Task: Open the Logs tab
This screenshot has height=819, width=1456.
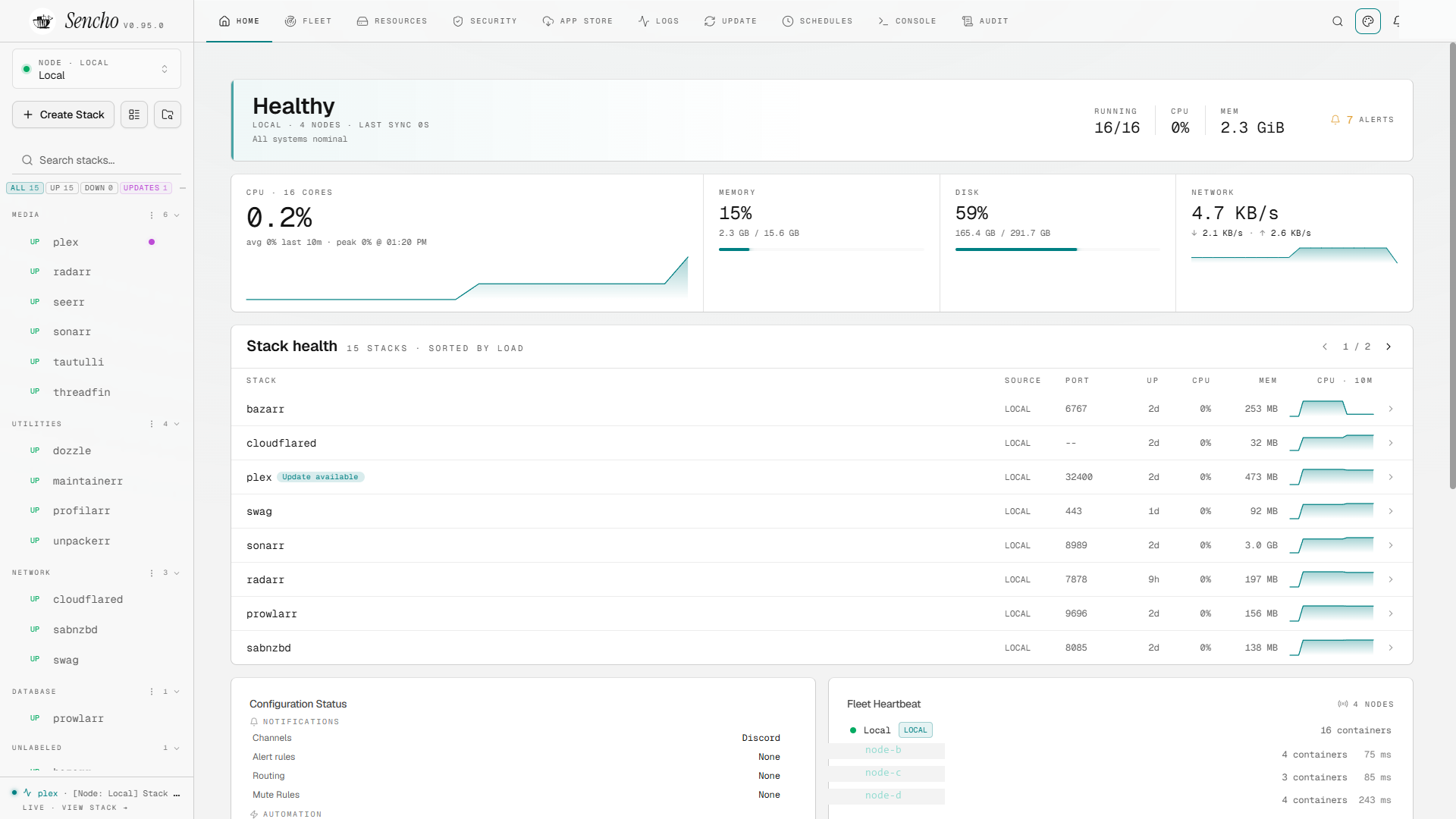Action: click(658, 21)
